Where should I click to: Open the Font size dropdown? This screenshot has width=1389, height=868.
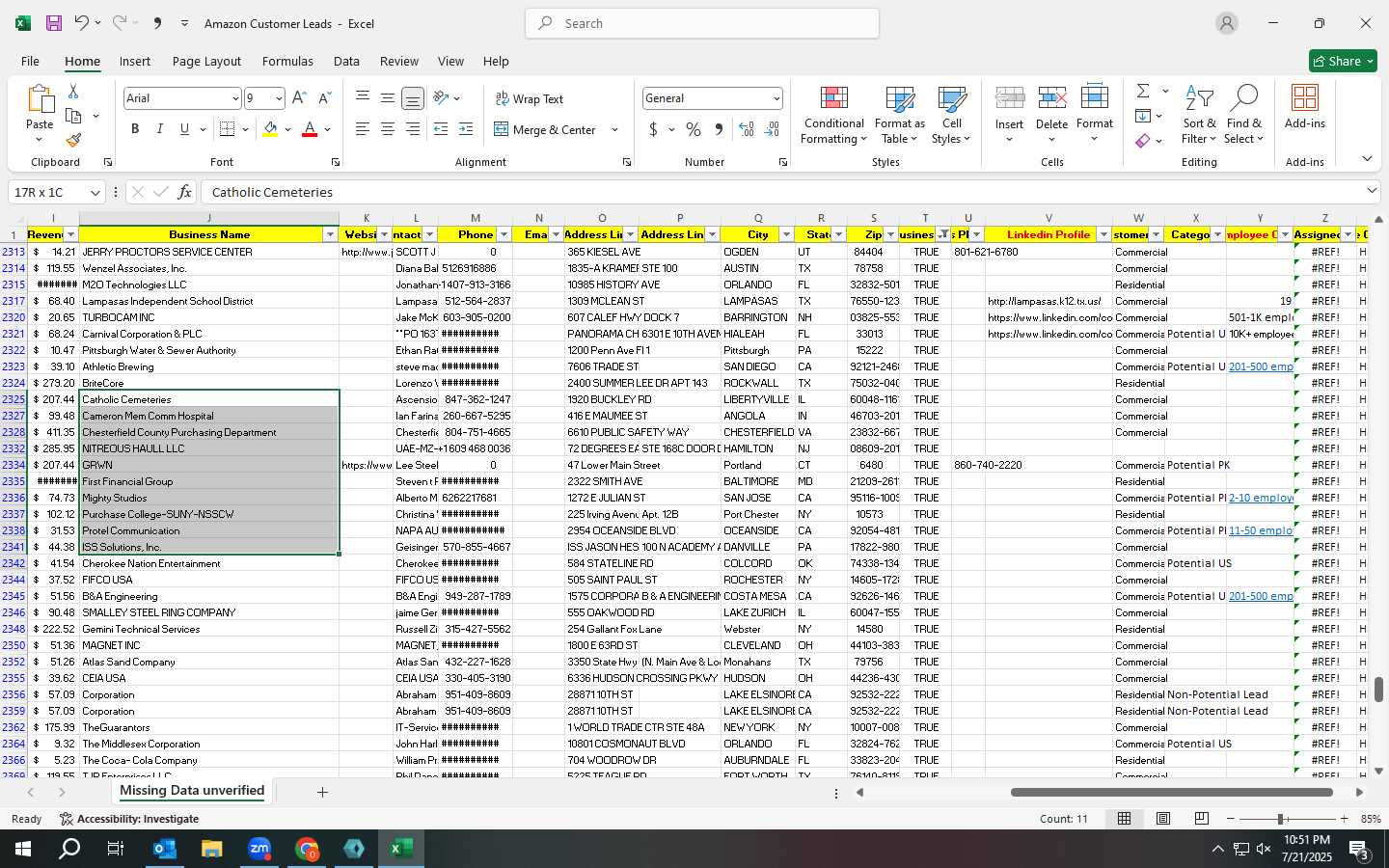pyautogui.click(x=279, y=98)
